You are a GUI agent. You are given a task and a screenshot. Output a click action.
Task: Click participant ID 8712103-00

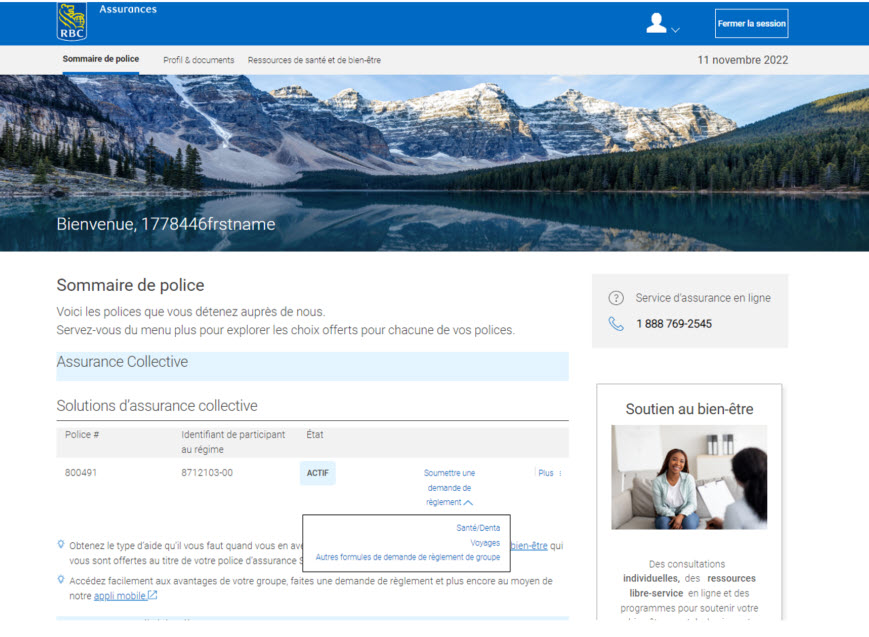click(x=207, y=473)
